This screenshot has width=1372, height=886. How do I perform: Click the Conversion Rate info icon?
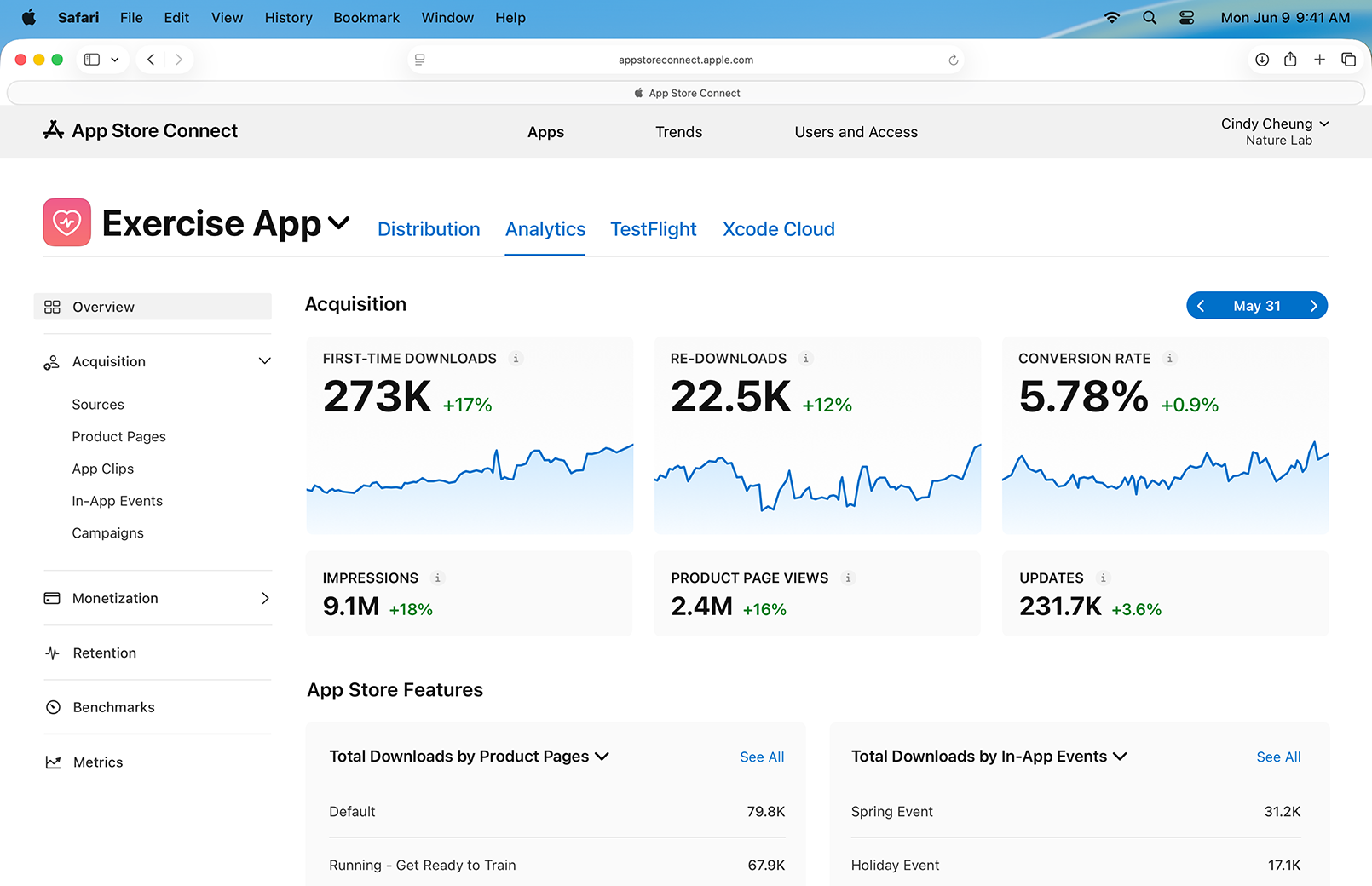[x=1170, y=359]
